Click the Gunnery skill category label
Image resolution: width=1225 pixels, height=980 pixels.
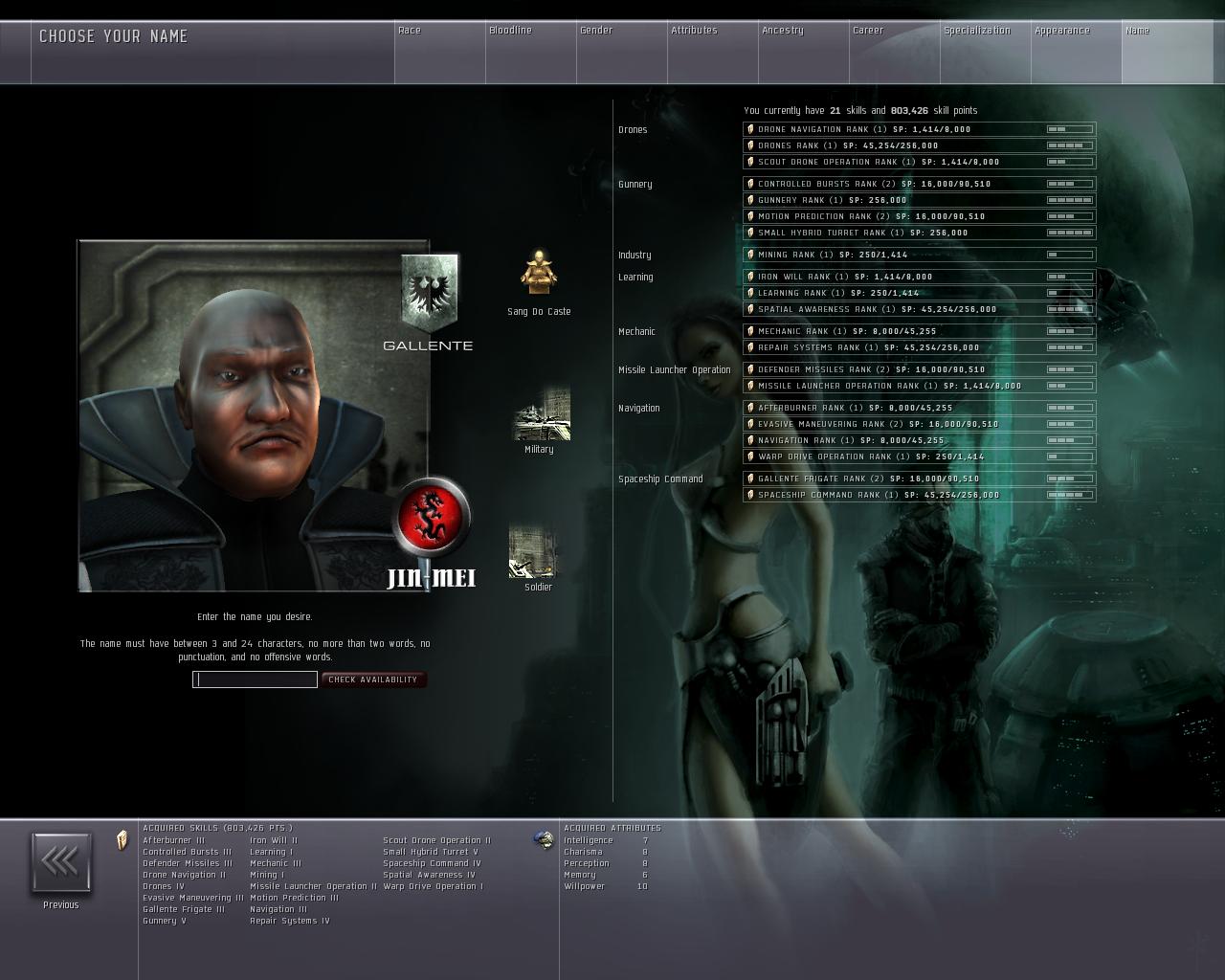click(635, 185)
